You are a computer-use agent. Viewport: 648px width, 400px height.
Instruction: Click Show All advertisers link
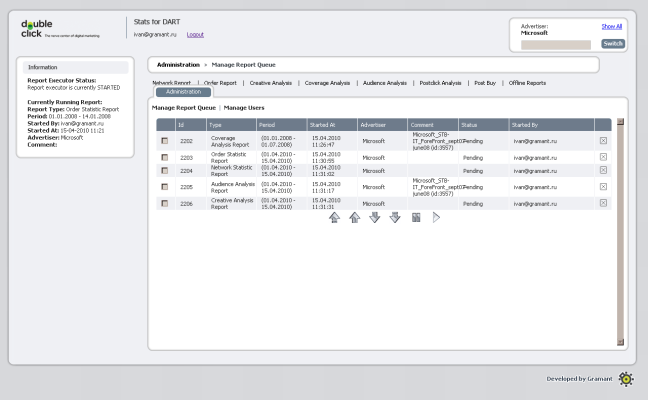pyautogui.click(x=612, y=26)
